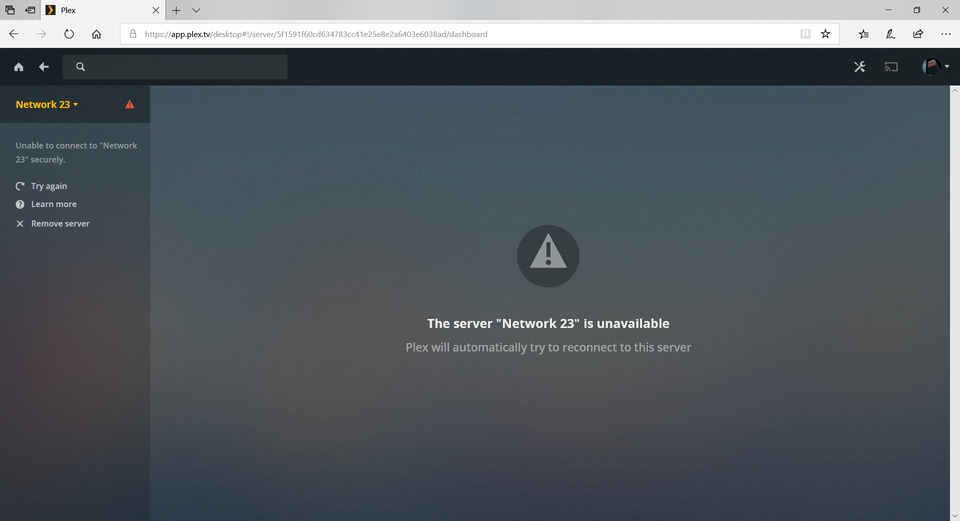960x521 pixels.
Task: Restore down the browser window
Action: click(917, 10)
